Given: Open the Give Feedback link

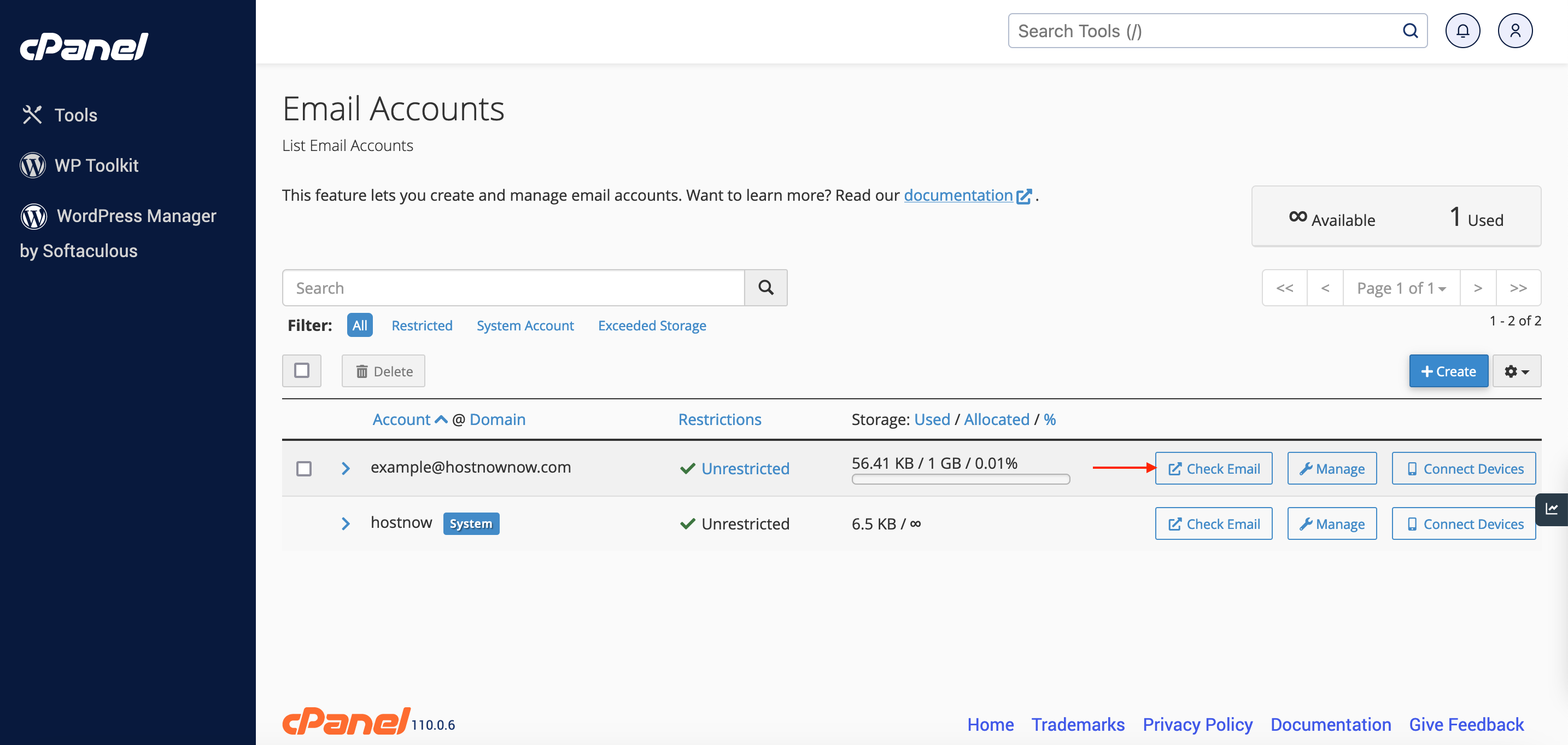Looking at the screenshot, I should pyautogui.click(x=1466, y=724).
